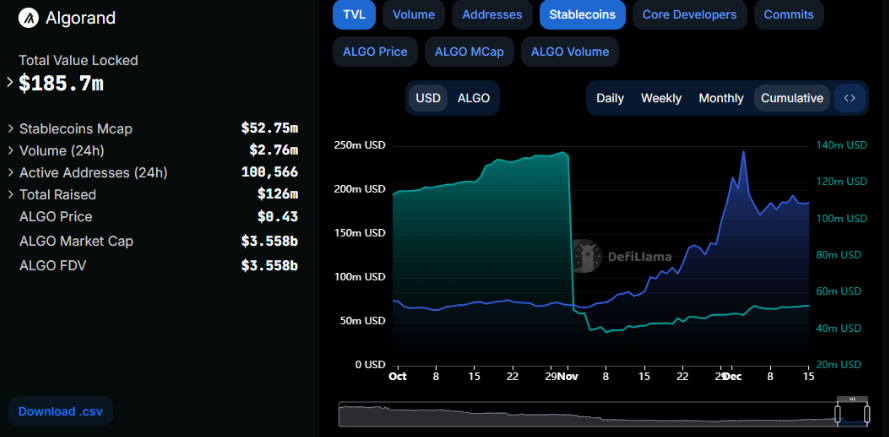Image resolution: width=889 pixels, height=437 pixels.
Task: Show ALGO MCap on chart
Action: 470,52
